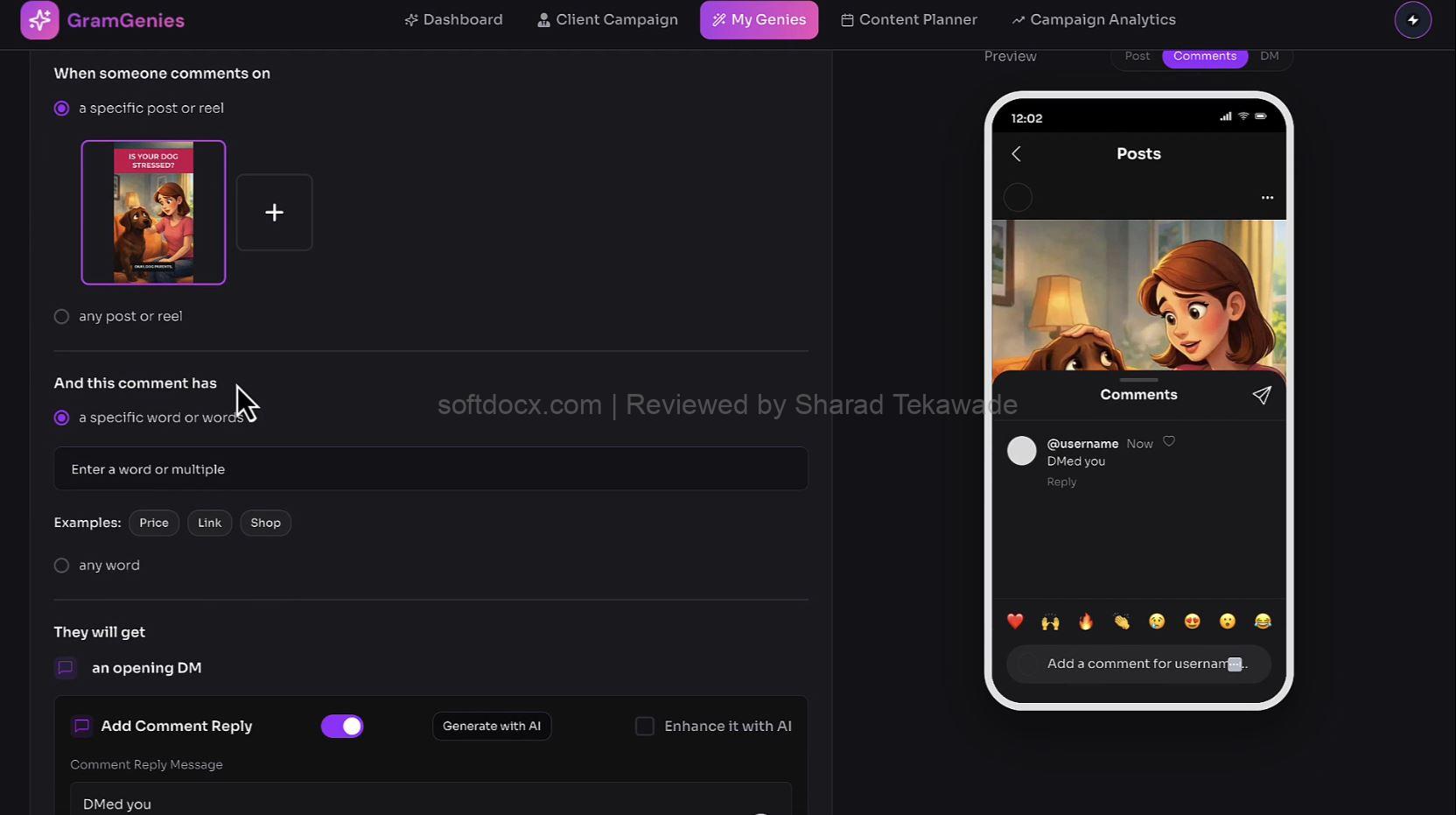Choose the 'Price' example keyword chip
The height and width of the screenshot is (815, 1456).
(x=154, y=523)
